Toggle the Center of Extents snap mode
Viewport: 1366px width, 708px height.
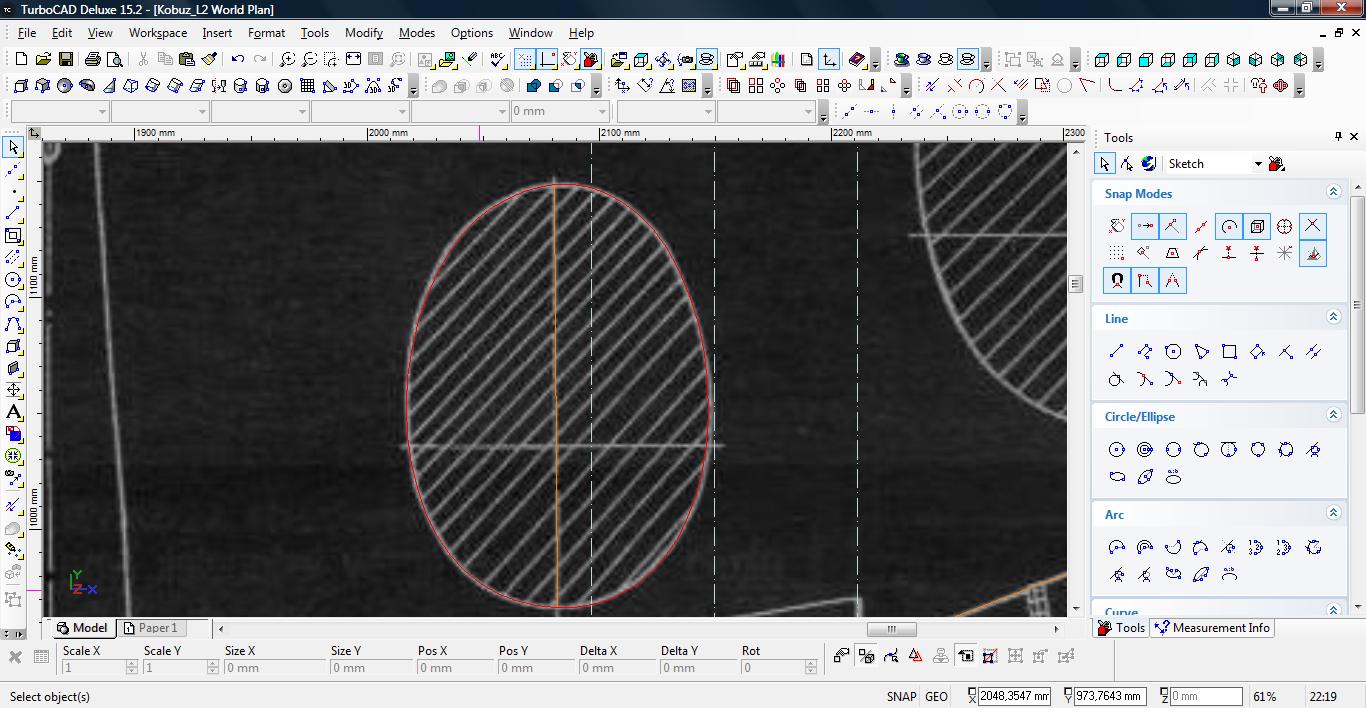1257,226
